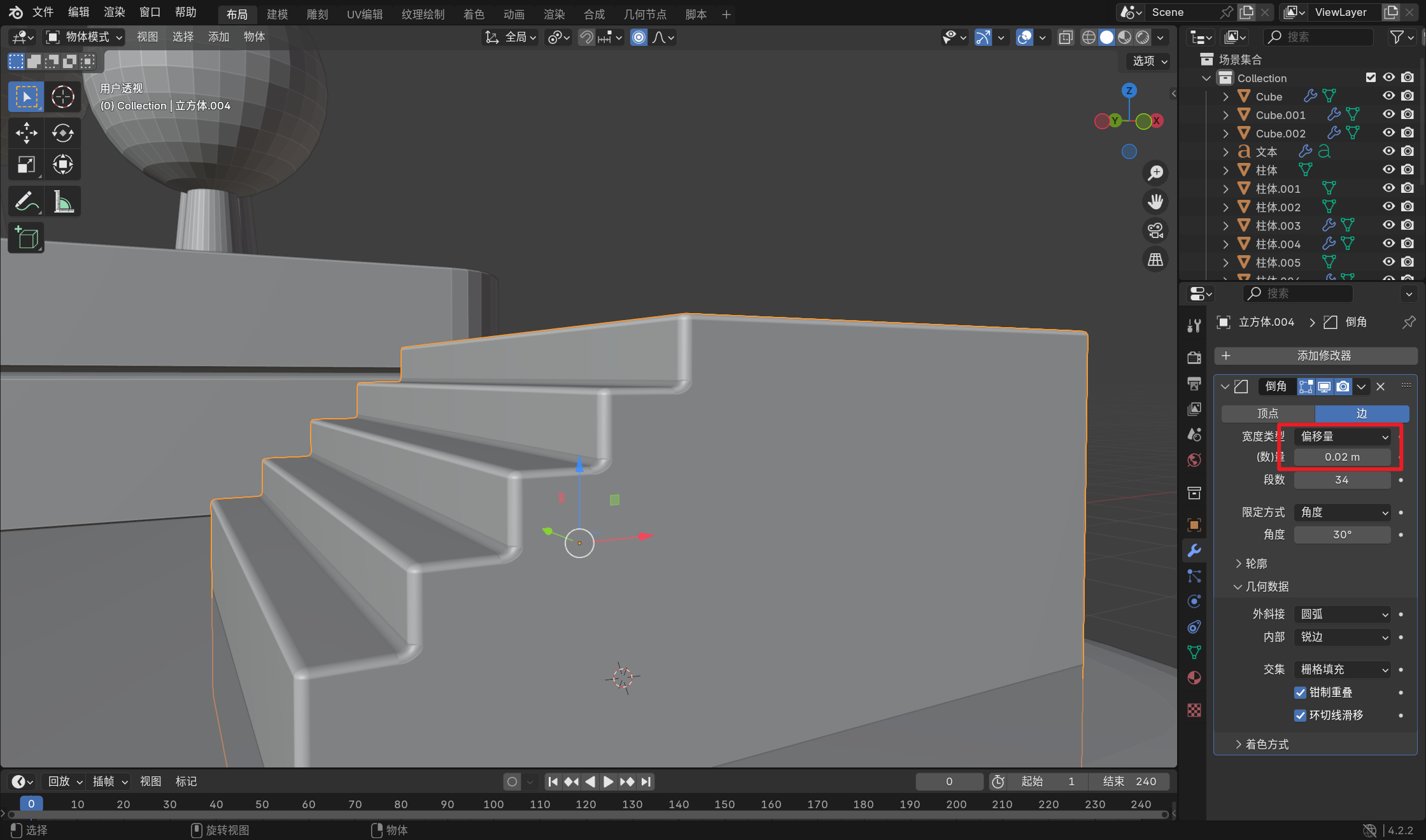This screenshot has width=1426, height=840.
Task: Open the 宽度类型 偏移量 dropdown
Action: click(x=1343, y=437)
